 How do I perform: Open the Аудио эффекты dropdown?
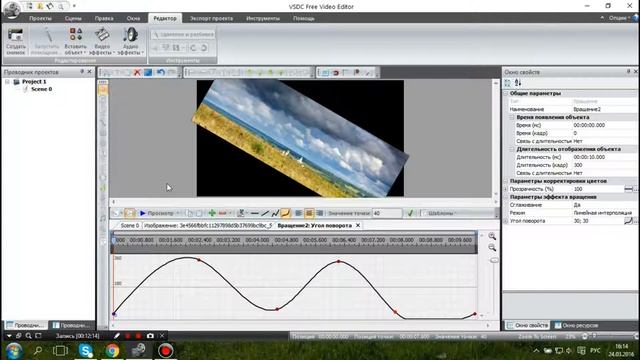pos(130,41)
